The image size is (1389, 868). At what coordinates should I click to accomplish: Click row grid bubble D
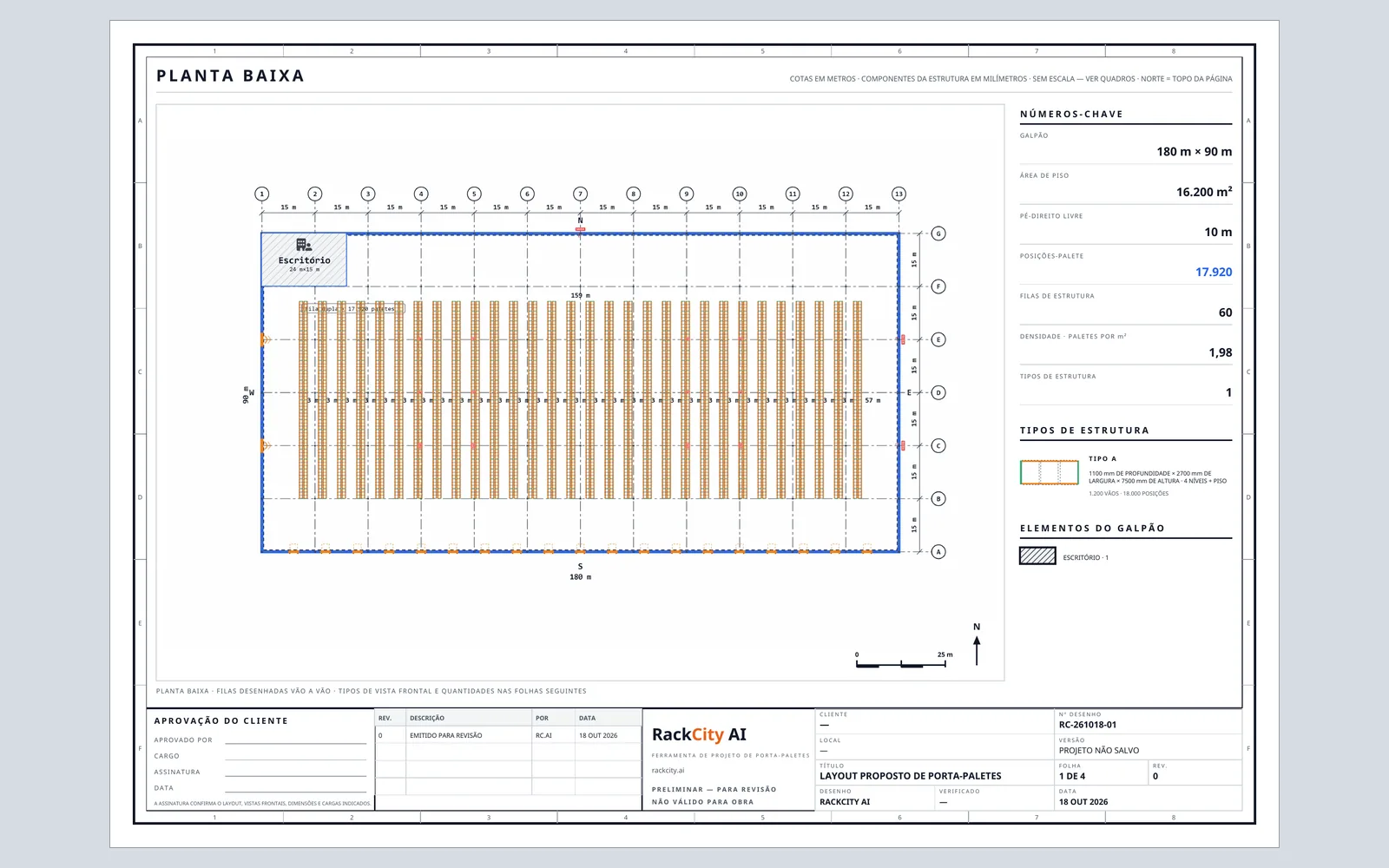coord(938,392)
